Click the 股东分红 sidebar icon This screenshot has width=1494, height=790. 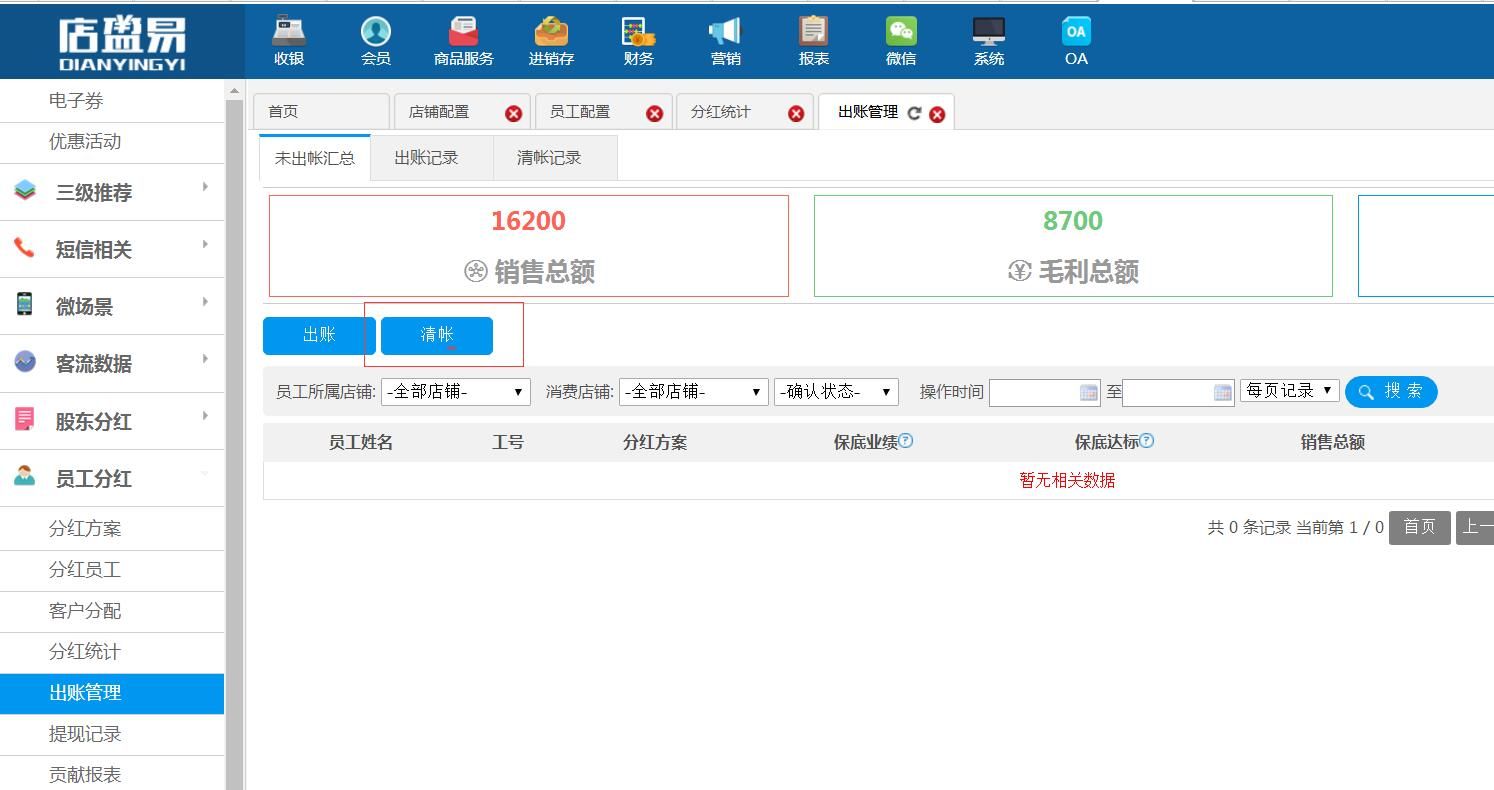pos(25,419)
